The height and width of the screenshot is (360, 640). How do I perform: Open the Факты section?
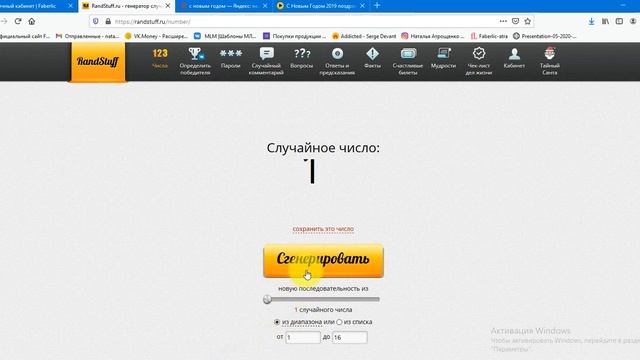[372, 58]
